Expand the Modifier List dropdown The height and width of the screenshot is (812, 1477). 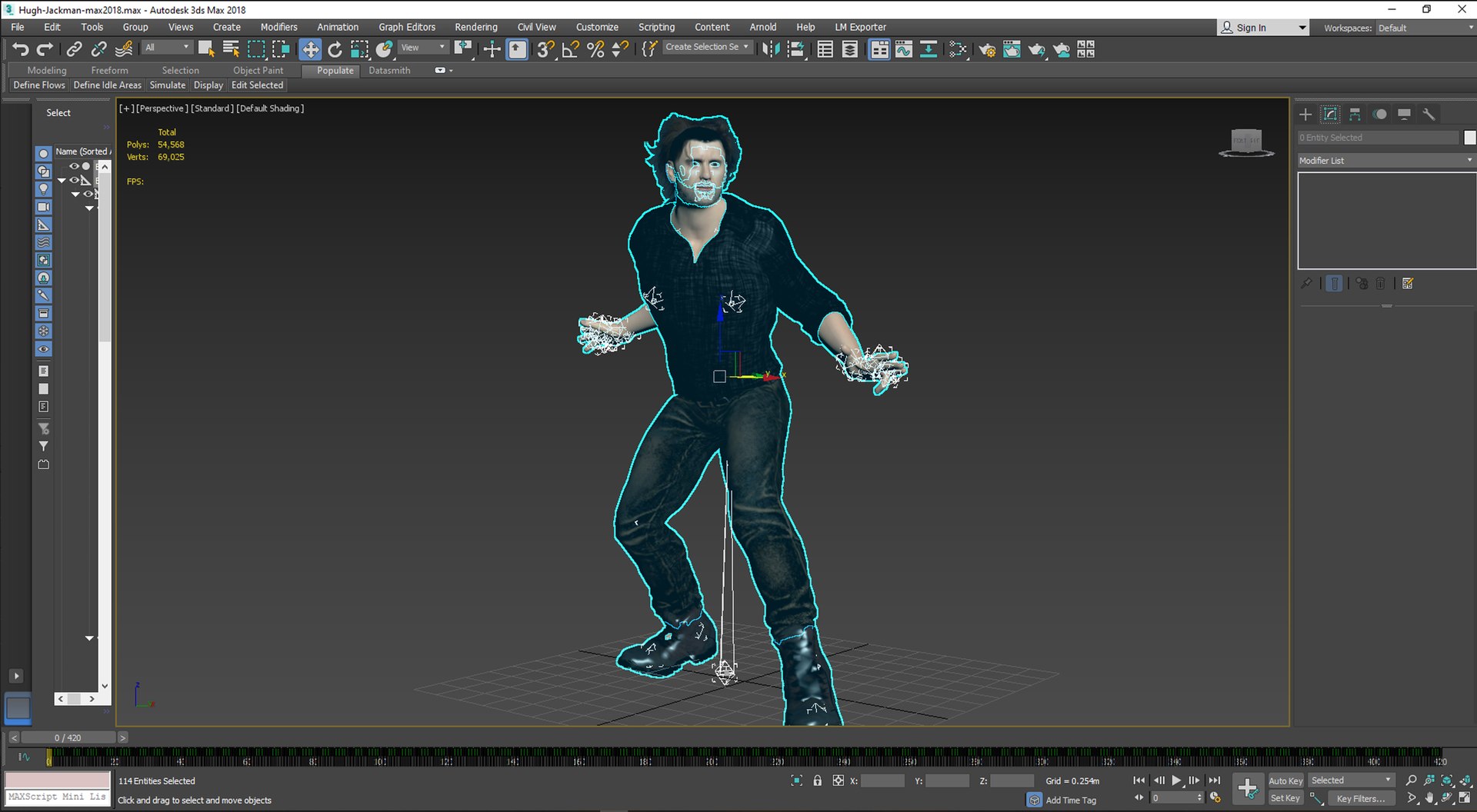pyautogui.click(x=1385, y=161)
